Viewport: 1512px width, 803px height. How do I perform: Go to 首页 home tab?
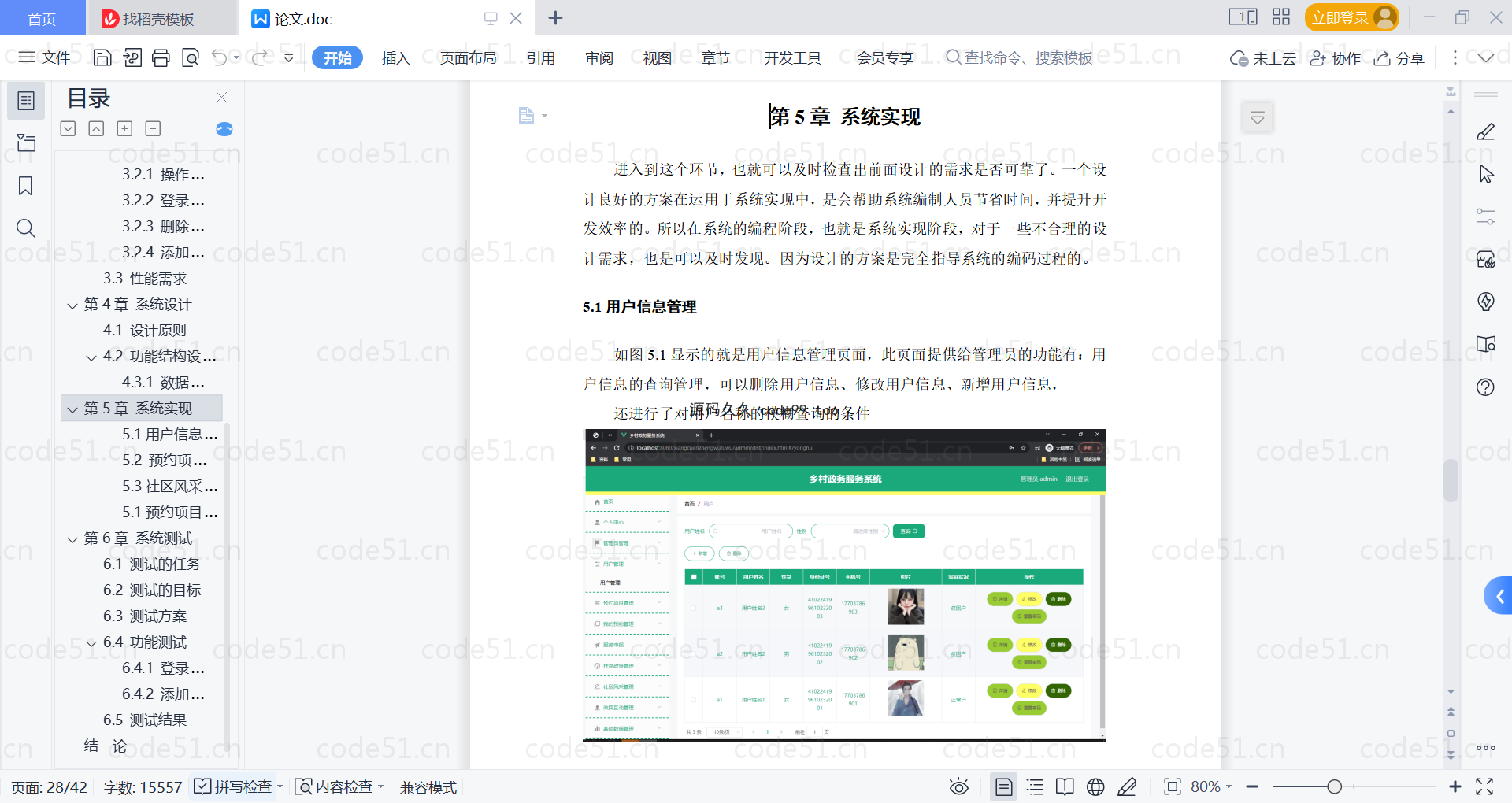[43, 18]
